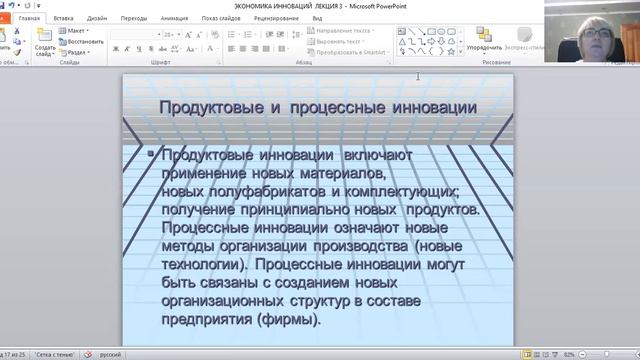
Task: Open the Переходы ribbon tab
Action: coord(133,18)
